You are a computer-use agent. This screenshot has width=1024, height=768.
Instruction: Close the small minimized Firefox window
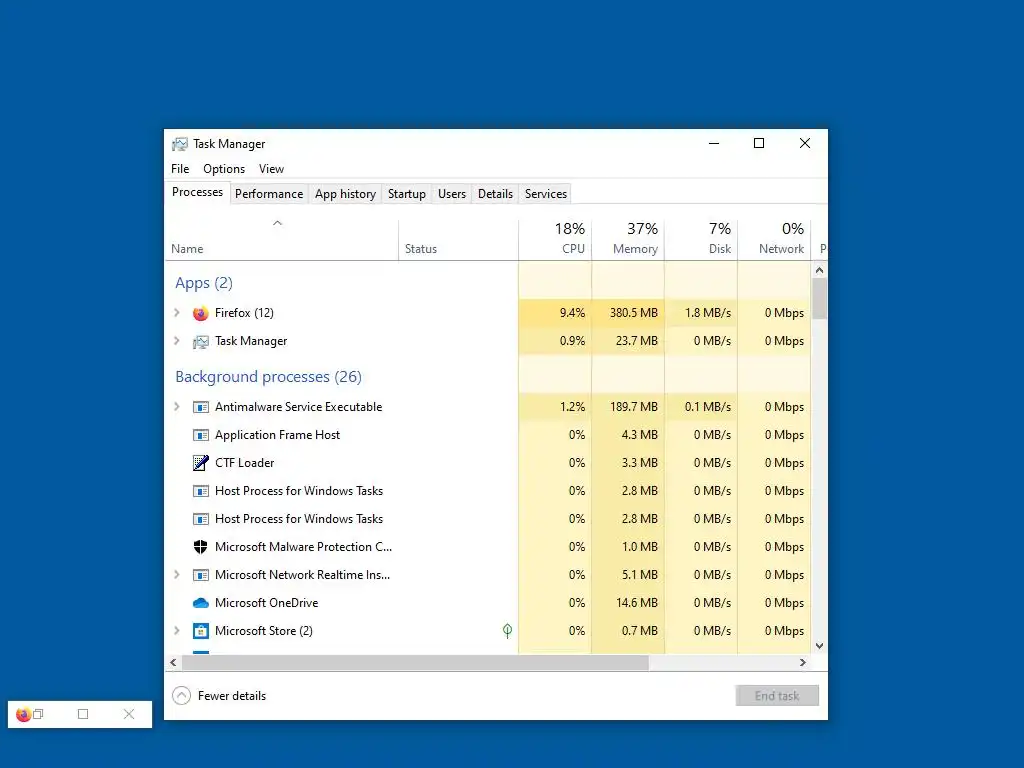(129, 714)
